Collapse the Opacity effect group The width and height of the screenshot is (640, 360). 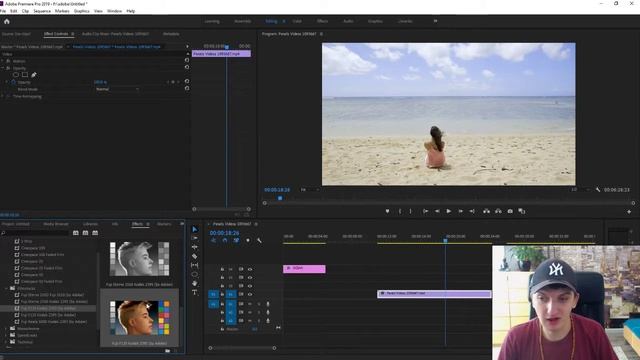(3, 68)
